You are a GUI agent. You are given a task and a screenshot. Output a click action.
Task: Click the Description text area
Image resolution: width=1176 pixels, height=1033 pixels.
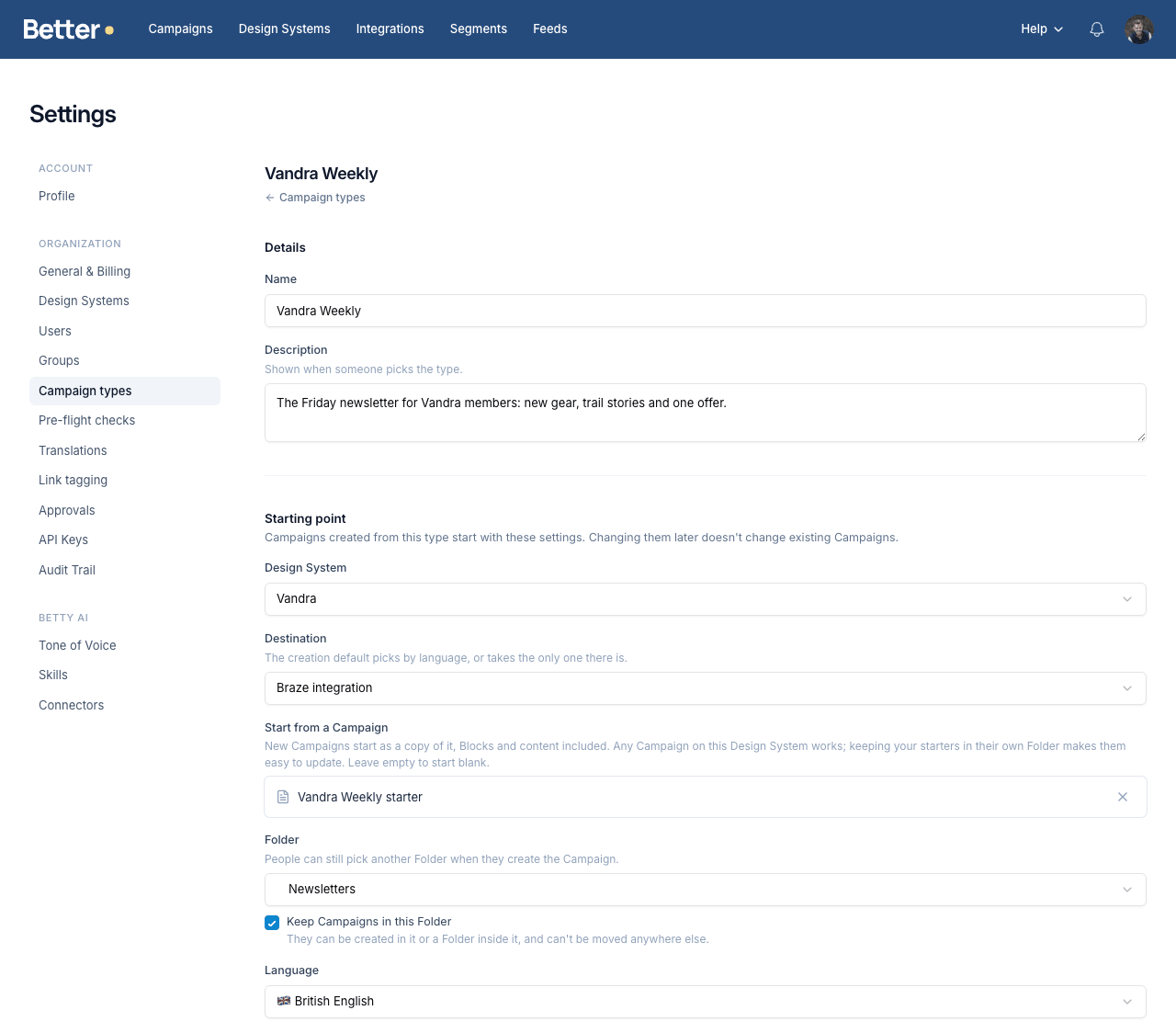click(x=706, y=413)
